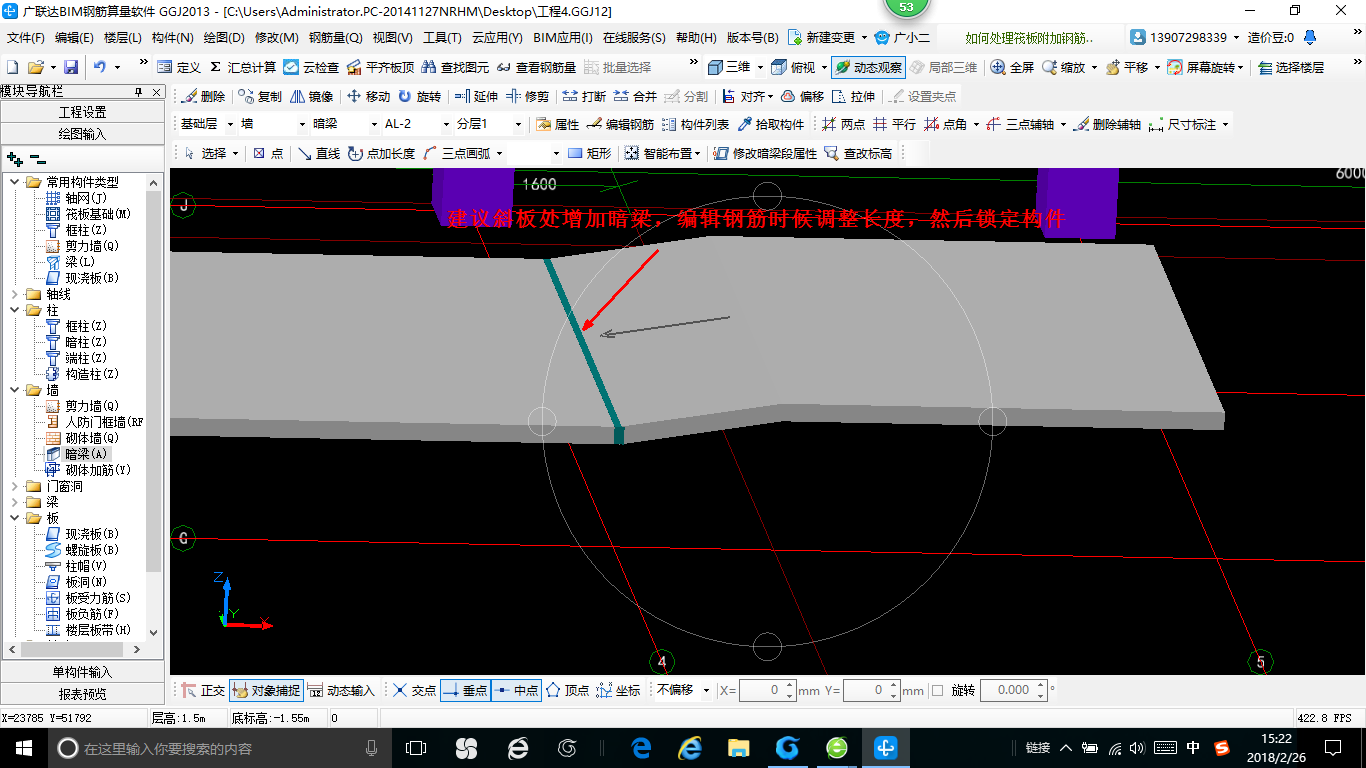Select 矩形 rectangle drawing tool

click(589, 153)
